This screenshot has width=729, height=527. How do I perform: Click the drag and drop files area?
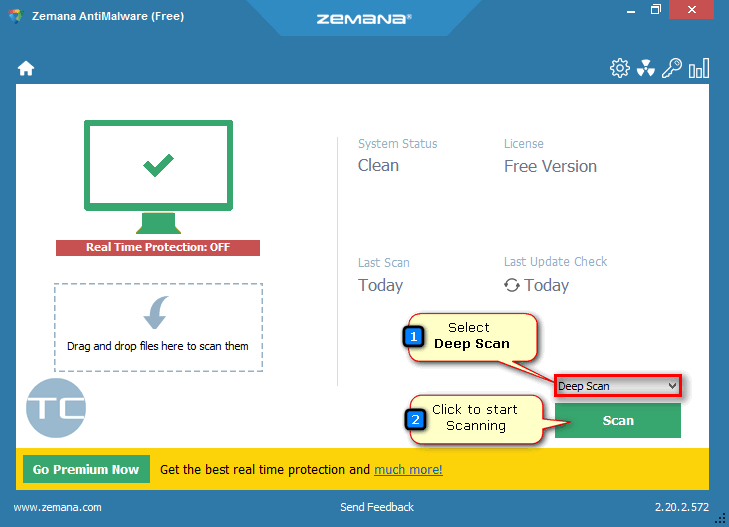158,327
